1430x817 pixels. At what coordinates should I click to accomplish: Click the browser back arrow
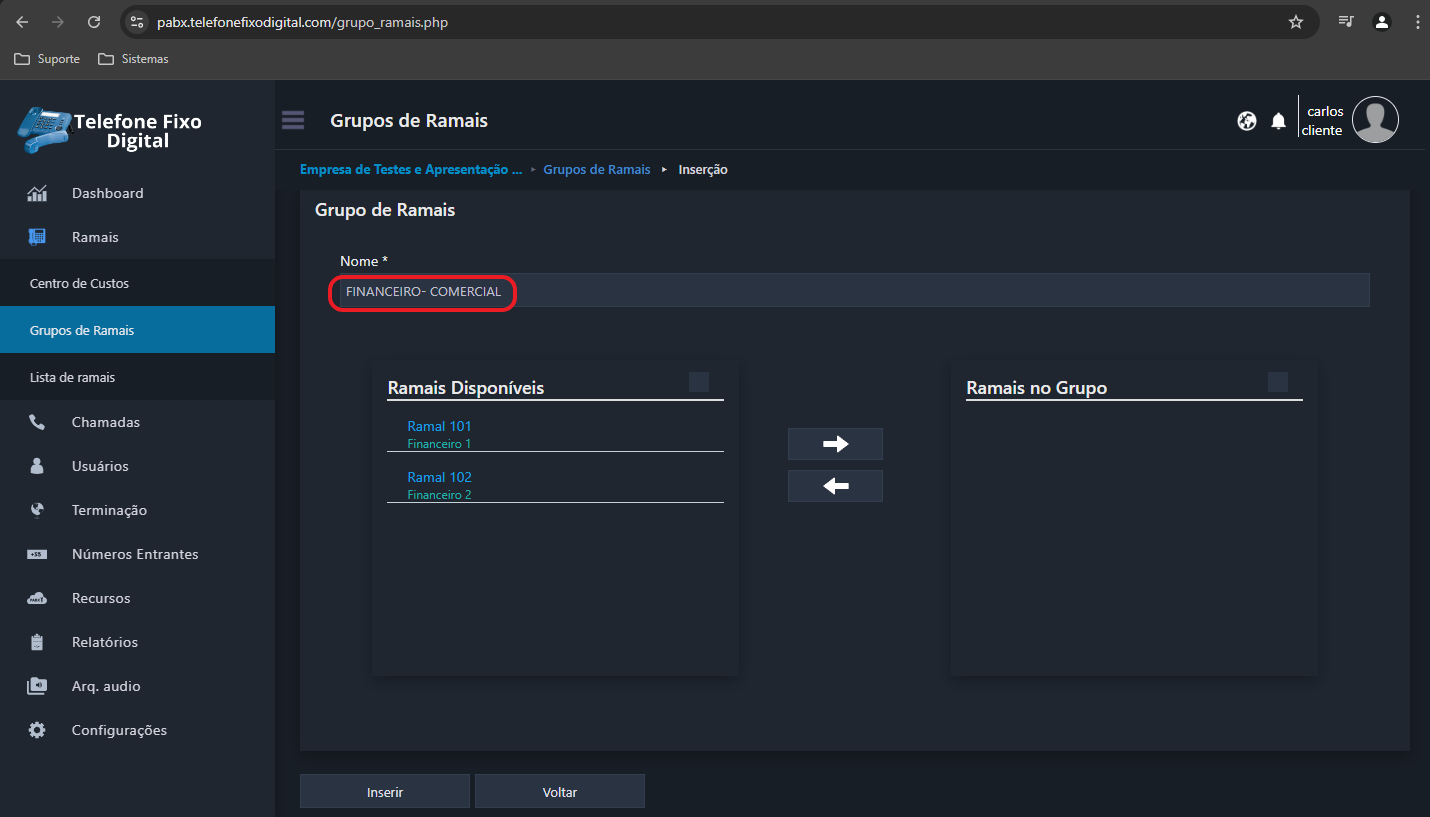point(22,22)
